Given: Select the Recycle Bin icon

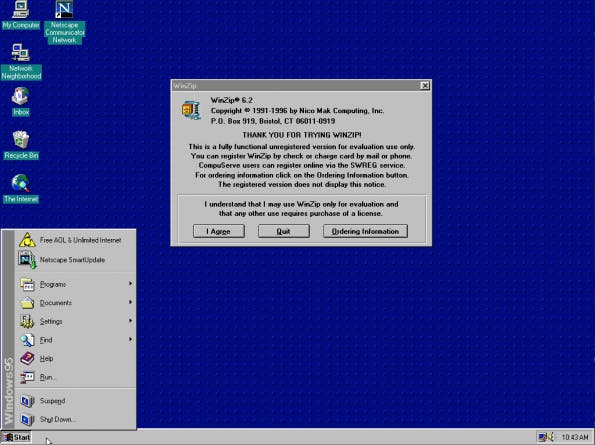Looking at the screenshot, I should click(21, 145).
